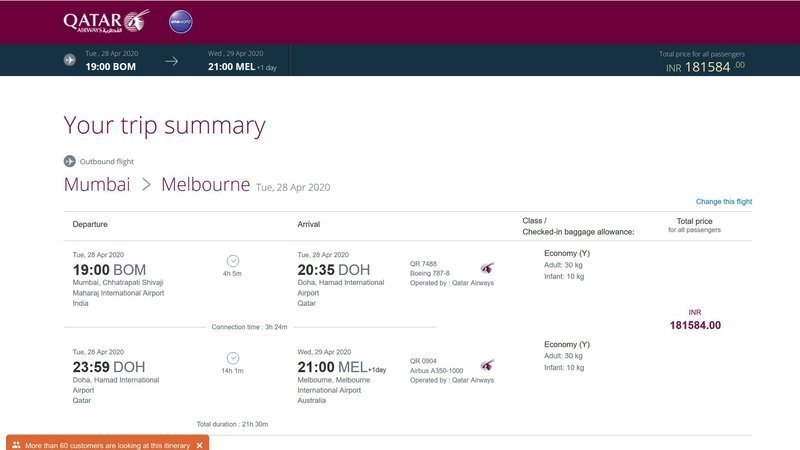The width and height of the screenshot is (800, 450).
Task: Click the Airbus A350-1000 aircraft text
Action: pyautogui.click(x=436, y=370)
